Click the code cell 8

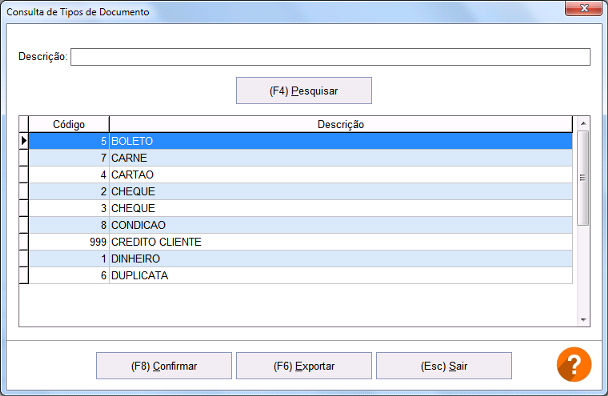pyautogui.click(x=69, y=225)
